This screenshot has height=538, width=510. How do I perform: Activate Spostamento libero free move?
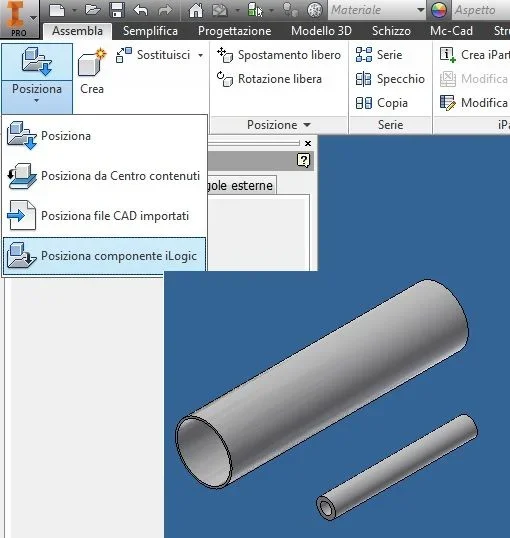pyautogui.click(x=279, y=55)
